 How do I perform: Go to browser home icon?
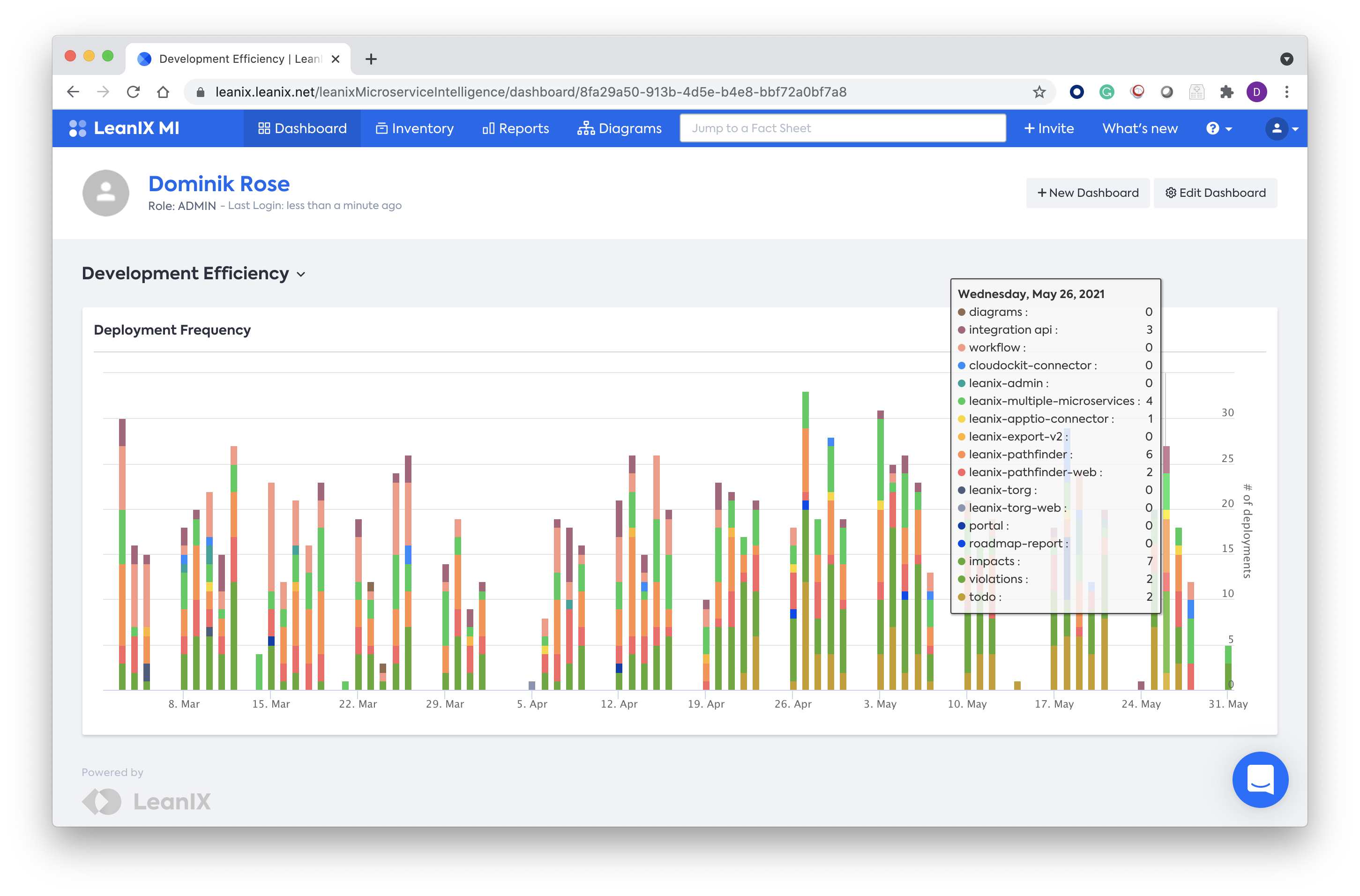[x=163, y=92]
